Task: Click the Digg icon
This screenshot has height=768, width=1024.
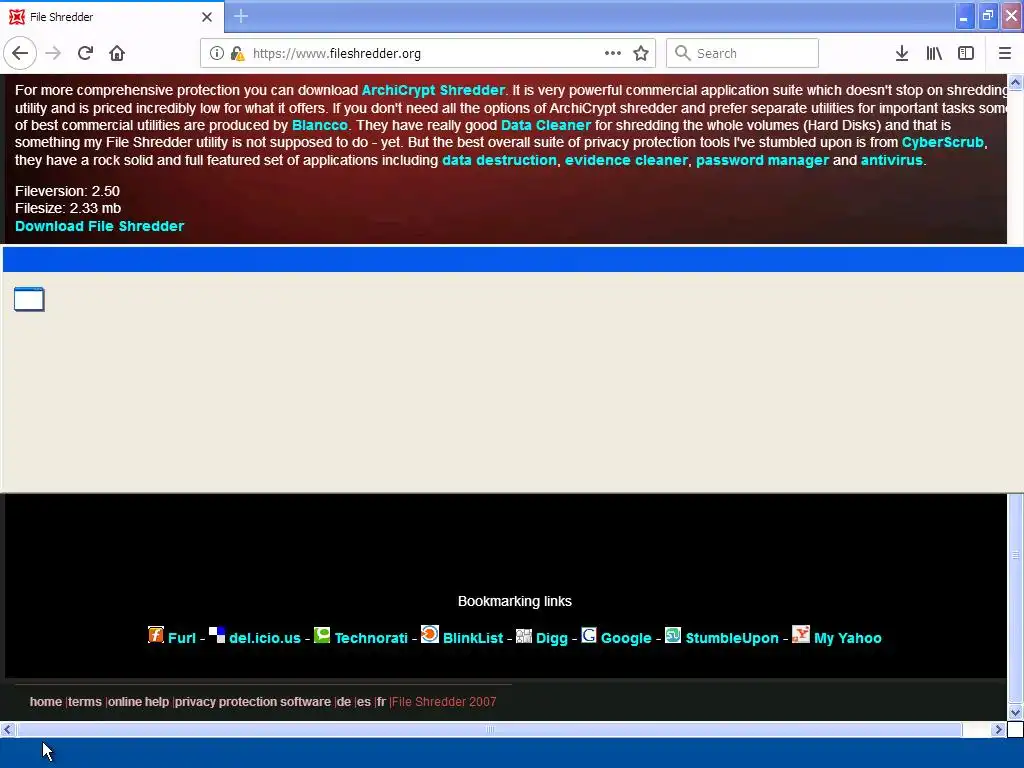Action: 524,635
